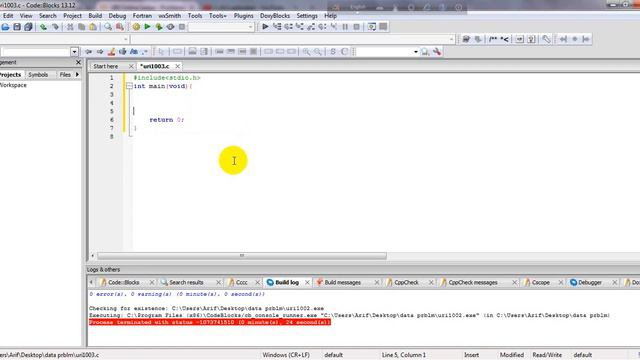The image size is (640, 360).
Task: Click the Open file toolbar icon
Action: click(5, 27)
